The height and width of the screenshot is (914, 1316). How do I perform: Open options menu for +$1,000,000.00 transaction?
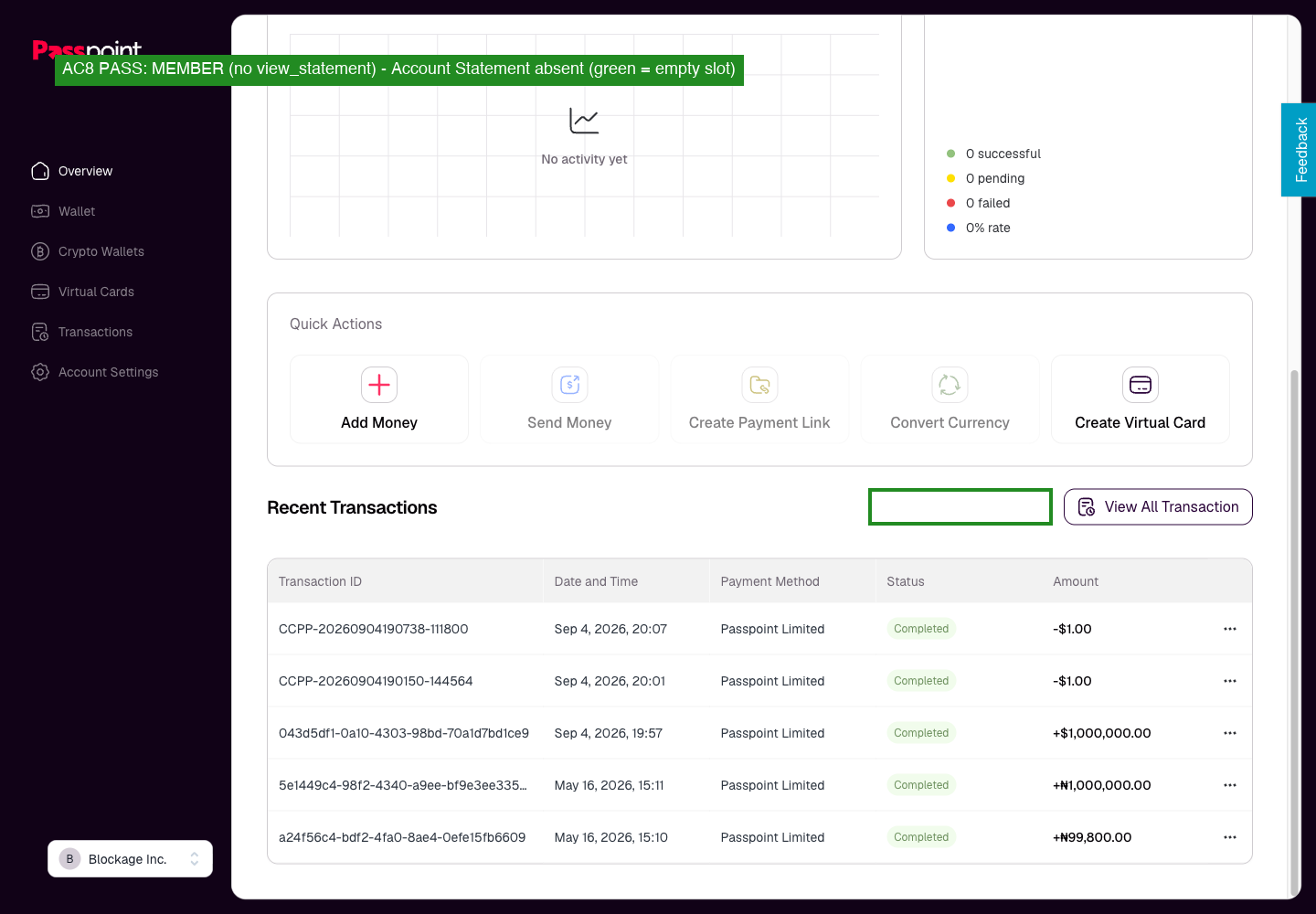click(x=1230, y=733)
